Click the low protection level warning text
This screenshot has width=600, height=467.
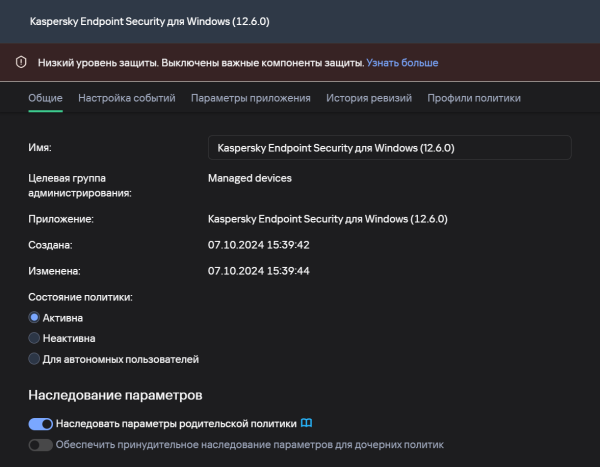tap(200, 63)
